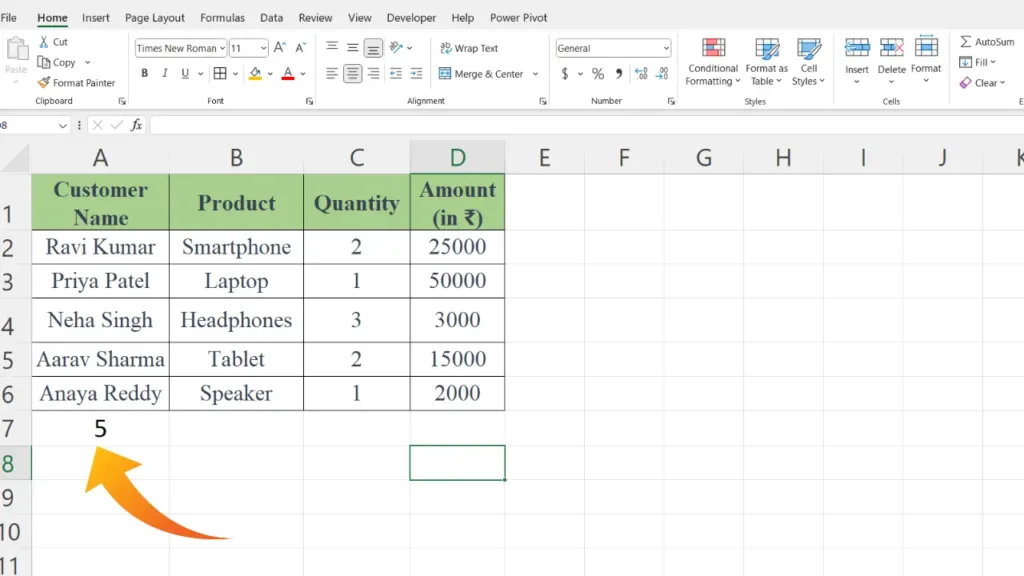Toggle Bold formatting
1024x576 pixels.
[145, 74]
